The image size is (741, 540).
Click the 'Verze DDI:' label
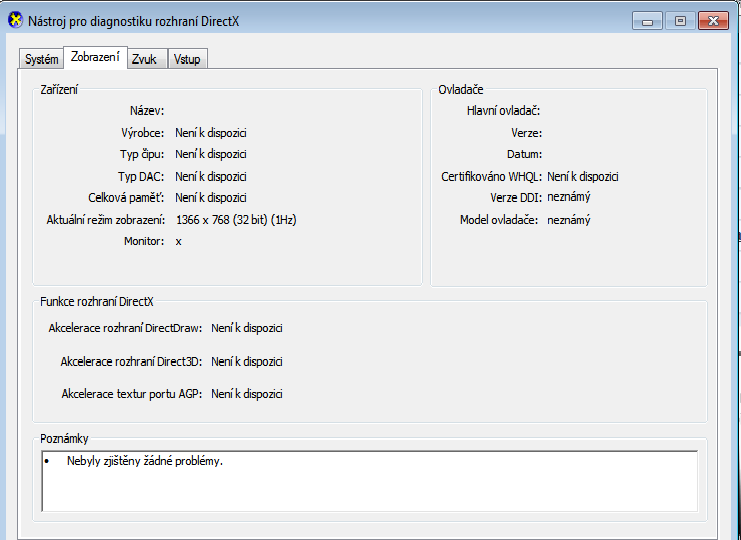tap(516, 197)
